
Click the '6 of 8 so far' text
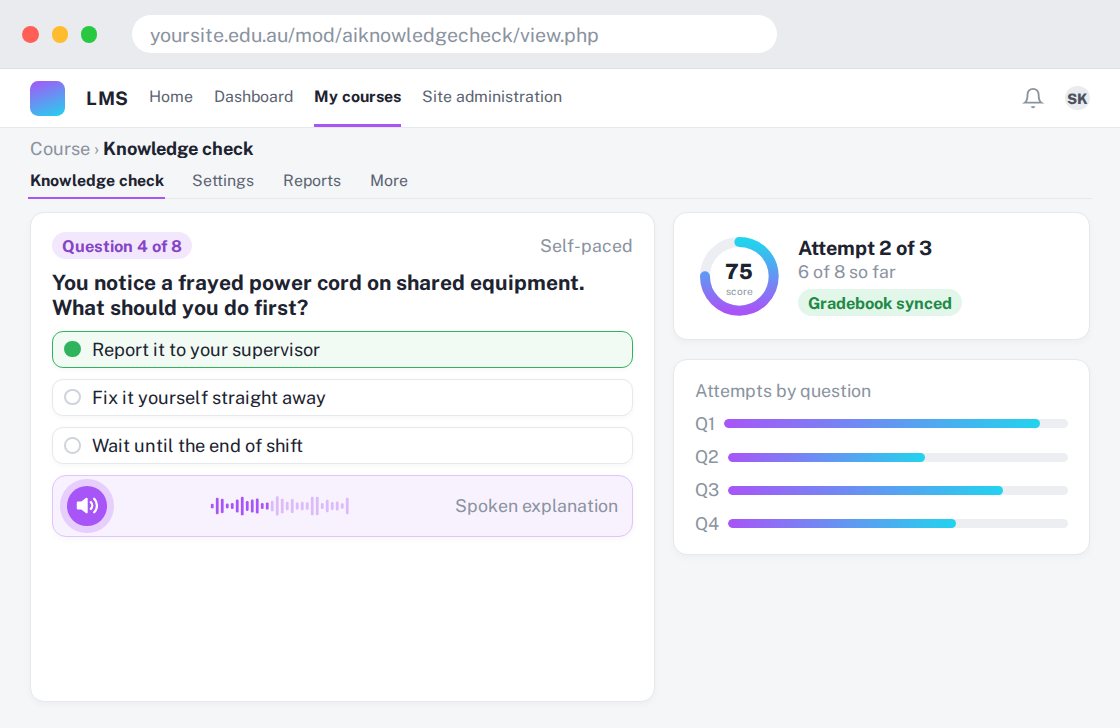pos(846,272)
